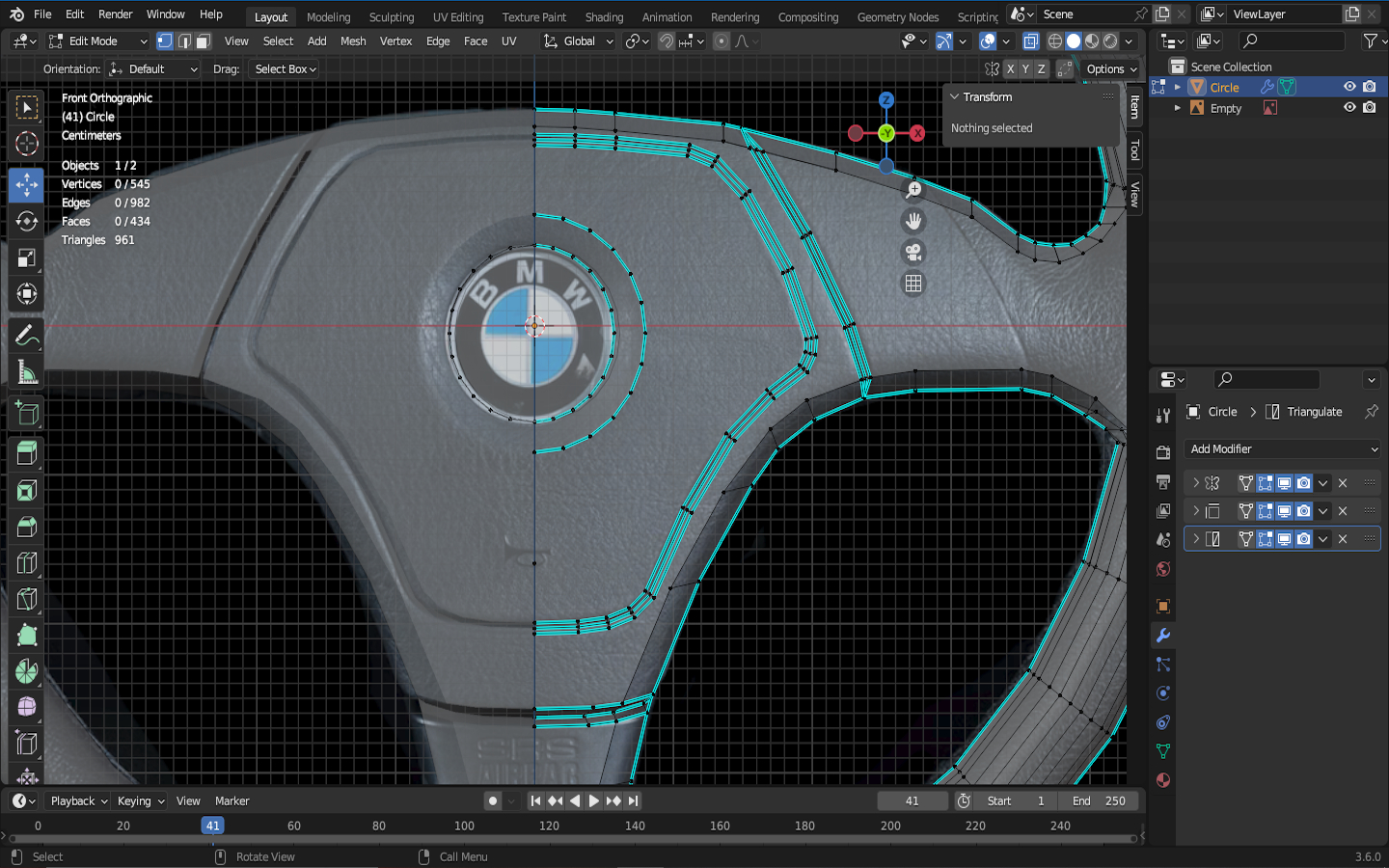
Task: Select the Move tool in toolbar
Action: (x=26, y=184)
